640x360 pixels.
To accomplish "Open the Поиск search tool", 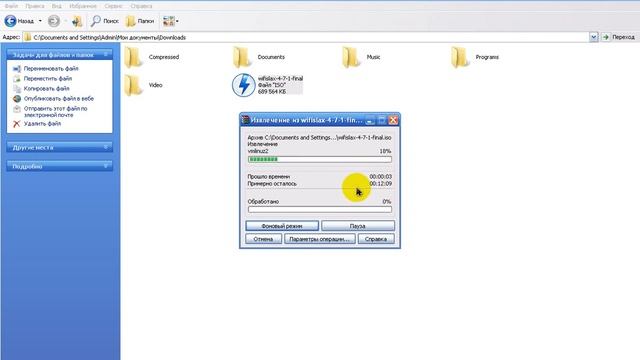I will (x=104, y=21).
